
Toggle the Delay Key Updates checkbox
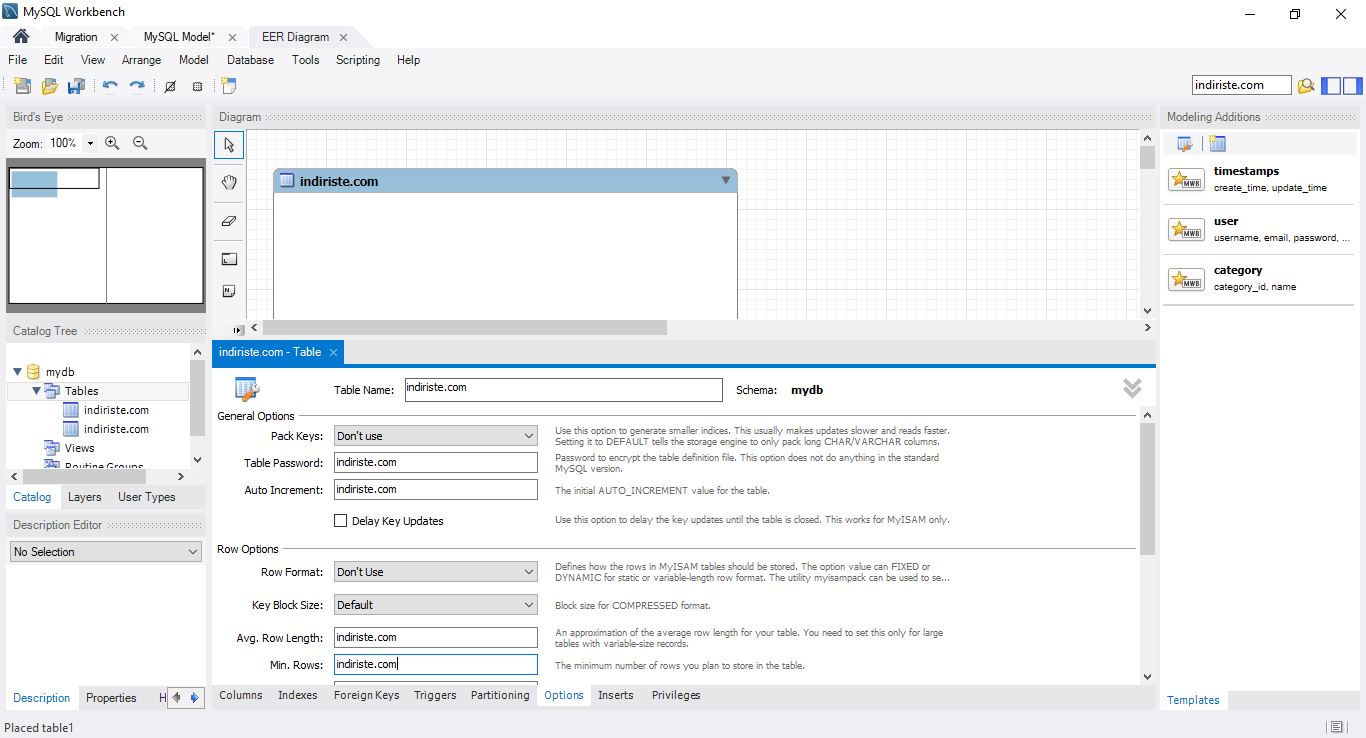[341, 521]
